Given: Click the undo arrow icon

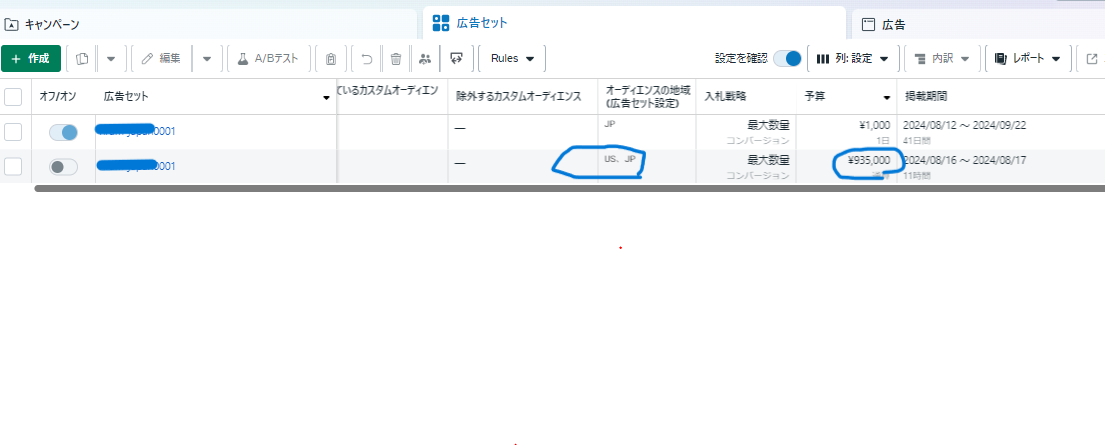Looking at the screenshot, I should pyautogui.click(x=366, y=59).
